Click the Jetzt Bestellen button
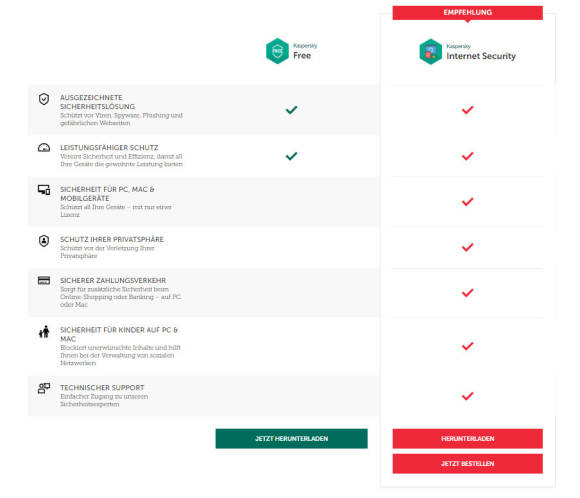The image size is (580, 498). pyautogui.click(x=468, y=464)
